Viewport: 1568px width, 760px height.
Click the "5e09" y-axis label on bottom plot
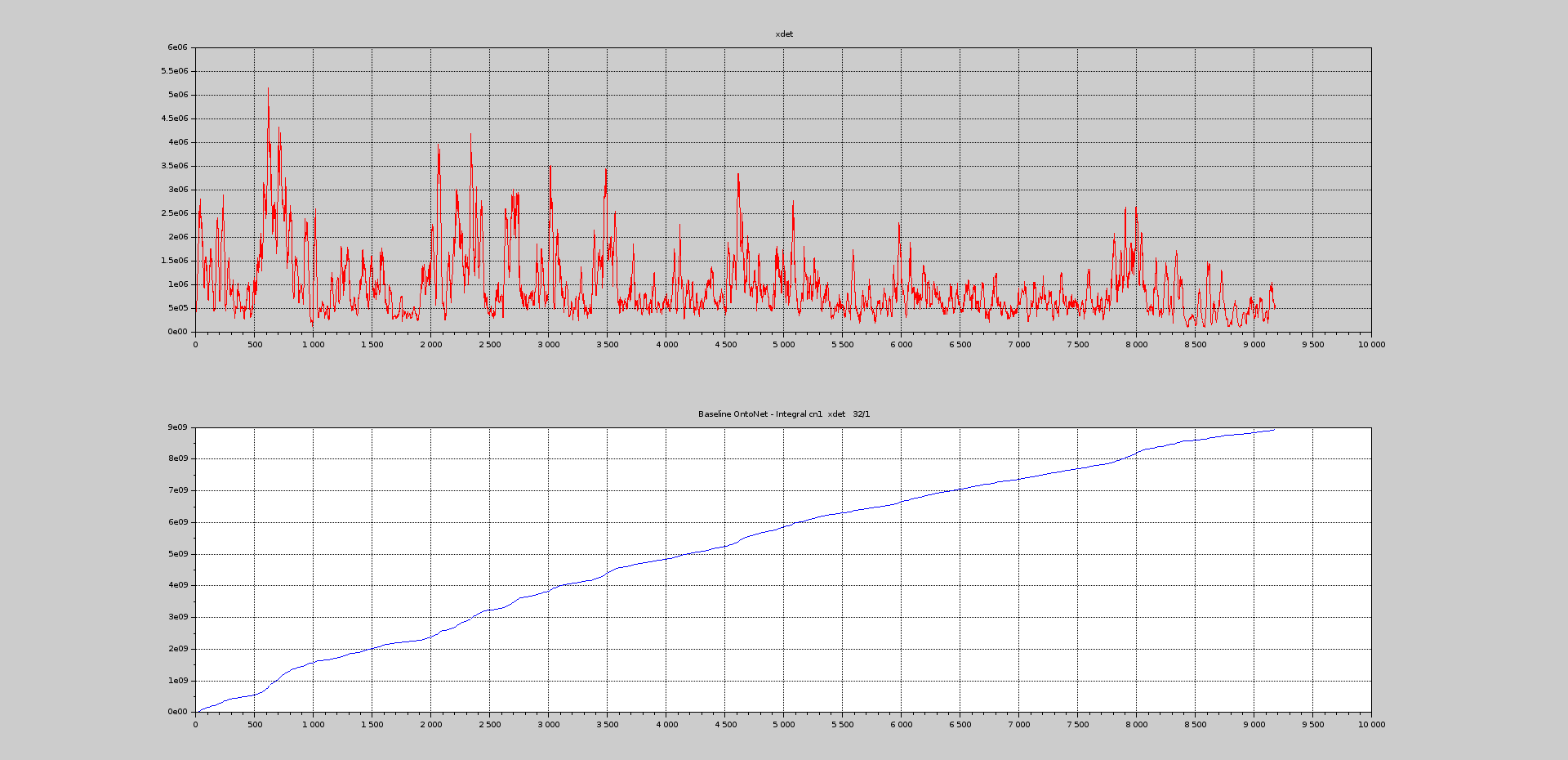(x=177, y=554)
